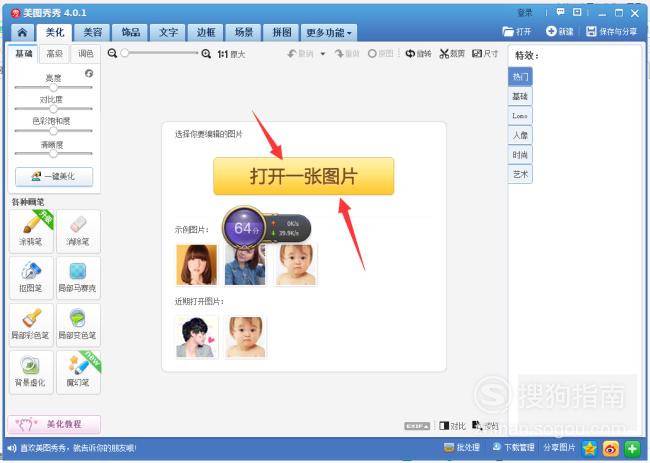
Task: Select the 高级 advanced adjustments subtab
Action: pyautogui.click(x=55, y=54)
